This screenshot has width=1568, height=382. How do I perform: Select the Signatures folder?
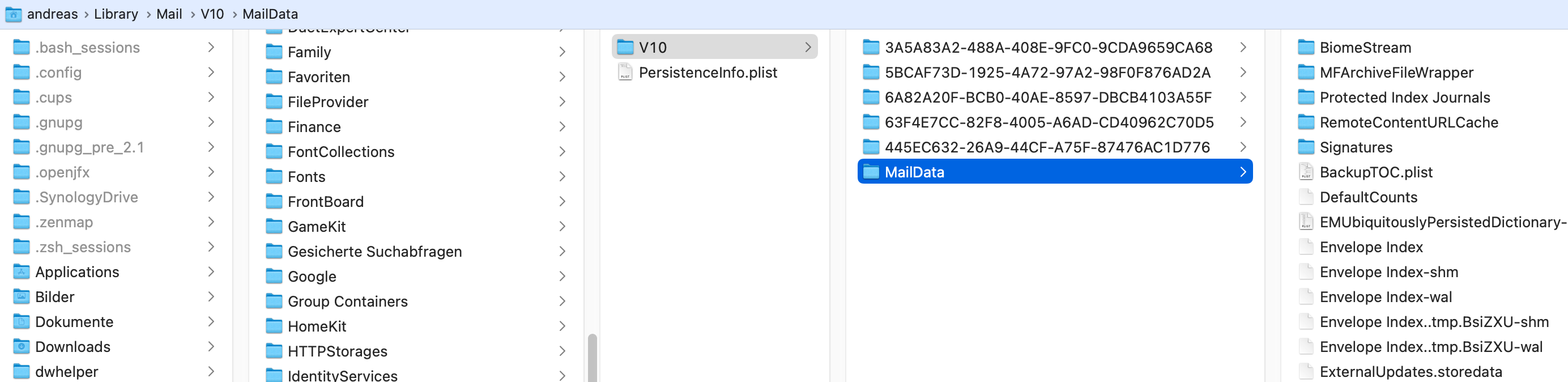1356,147
